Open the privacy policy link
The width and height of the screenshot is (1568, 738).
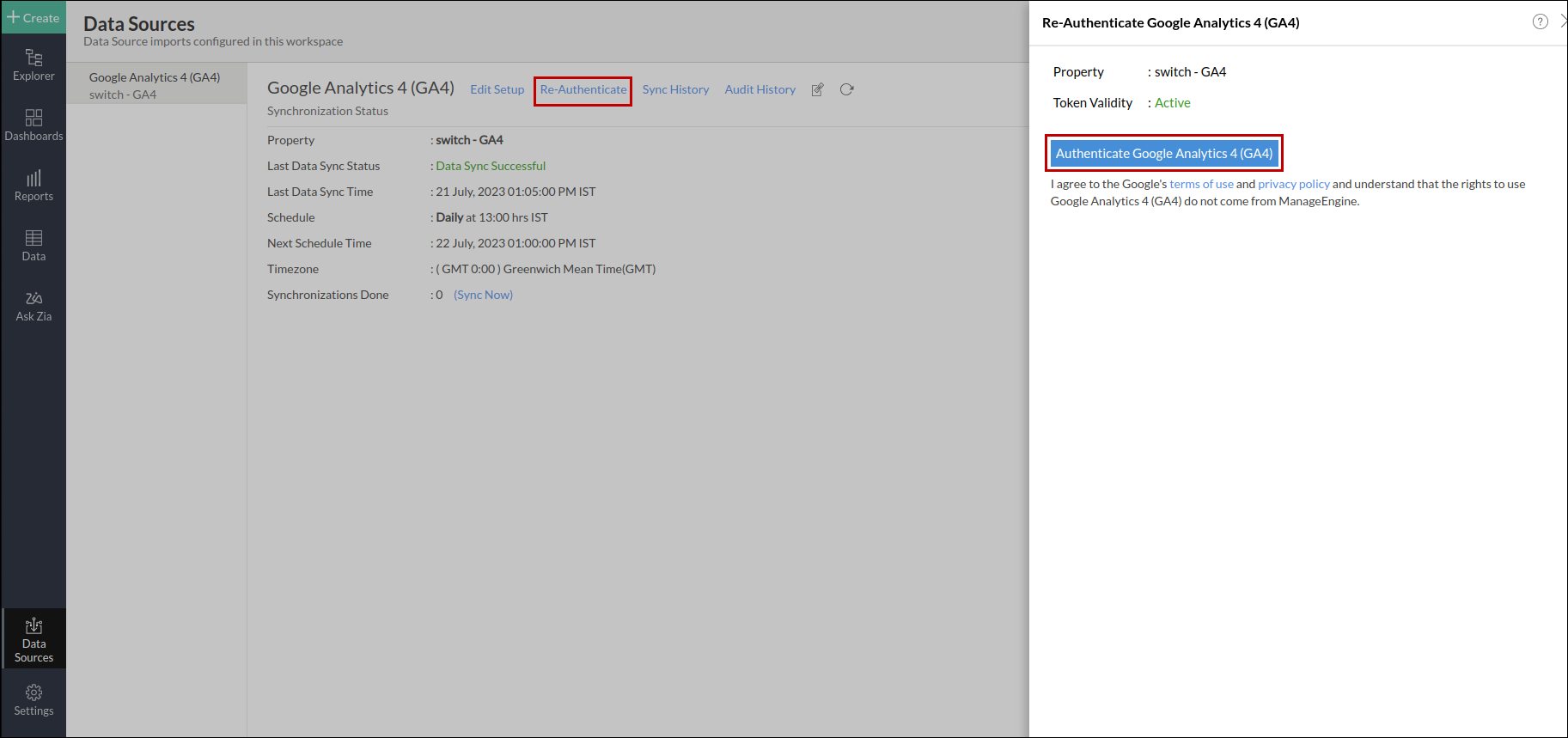(x=1293, y=184)
